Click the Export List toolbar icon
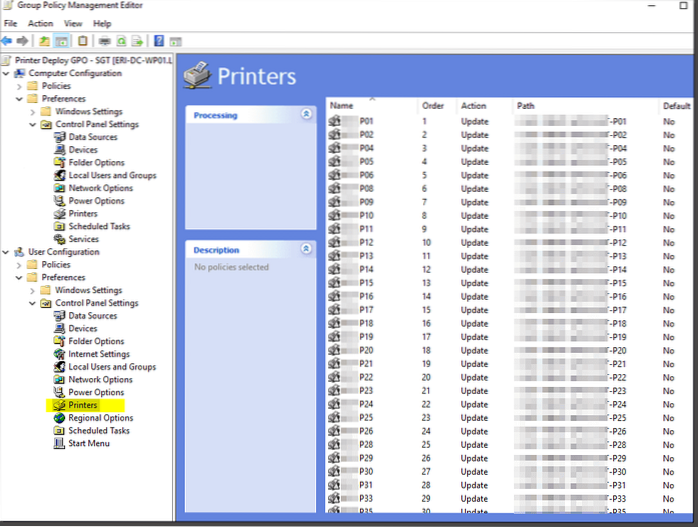Viewport: 698px width, 527px height. [139, 41]
